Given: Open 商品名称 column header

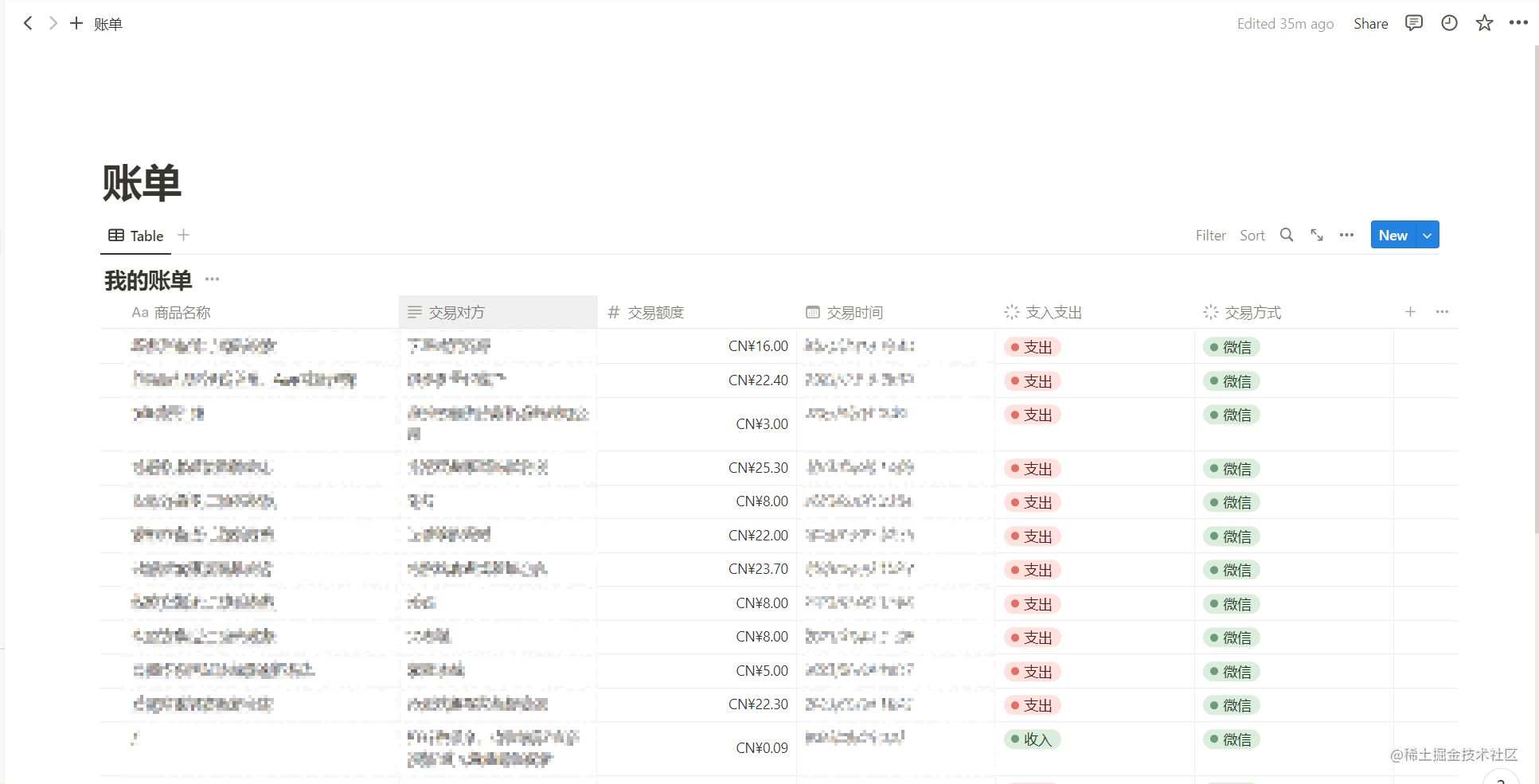Looking at the screenshot, I should coord(249,312).
